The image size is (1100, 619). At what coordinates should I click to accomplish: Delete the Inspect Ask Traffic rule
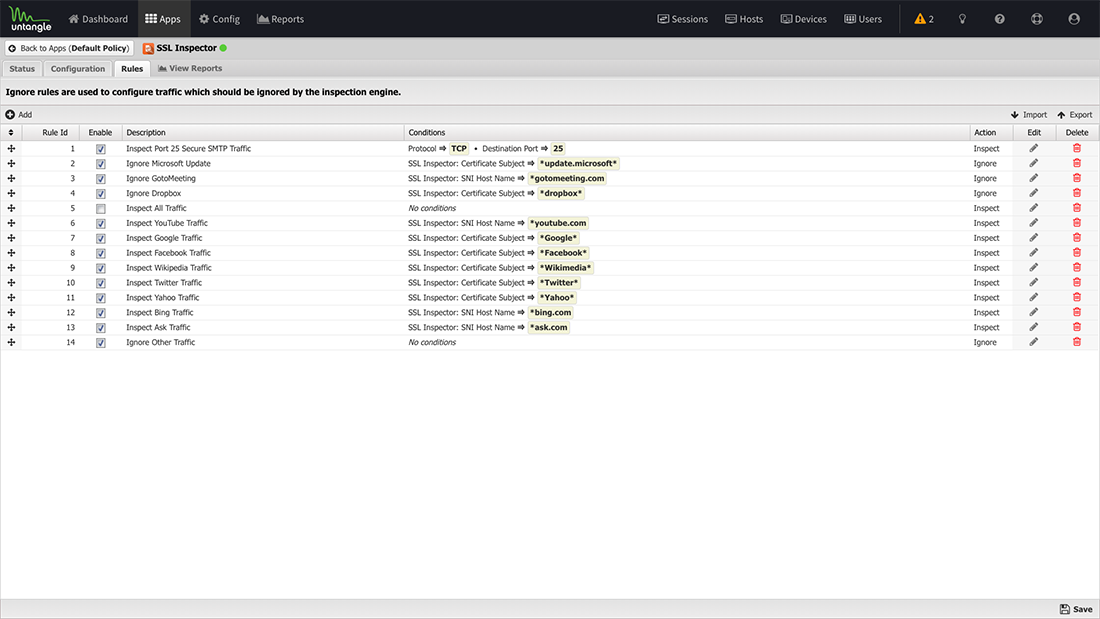click(1077, 327)
